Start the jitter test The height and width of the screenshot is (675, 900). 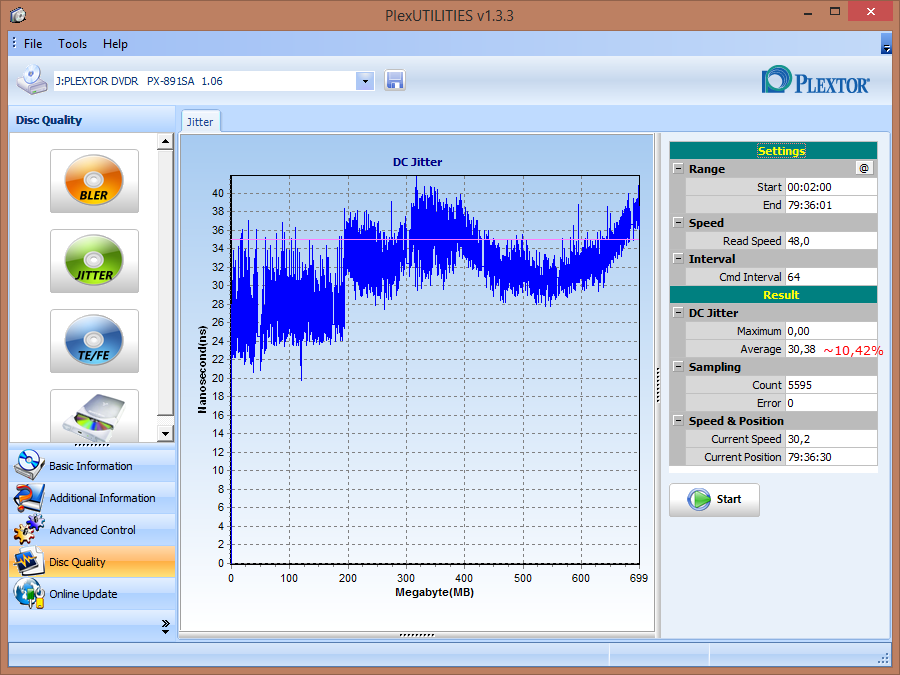click(x=714, y=499)
